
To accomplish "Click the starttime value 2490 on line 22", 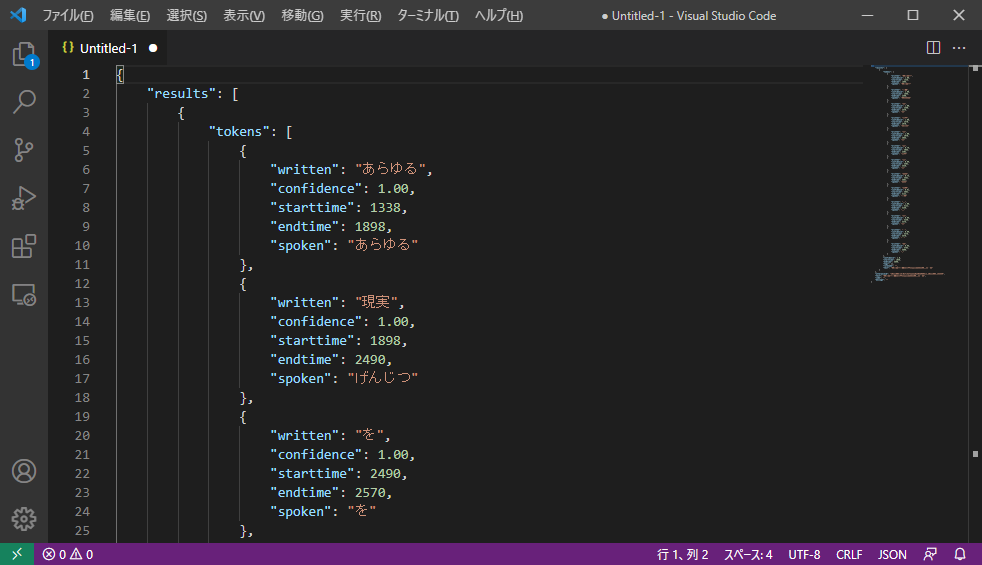I will [x=385, y=474].
